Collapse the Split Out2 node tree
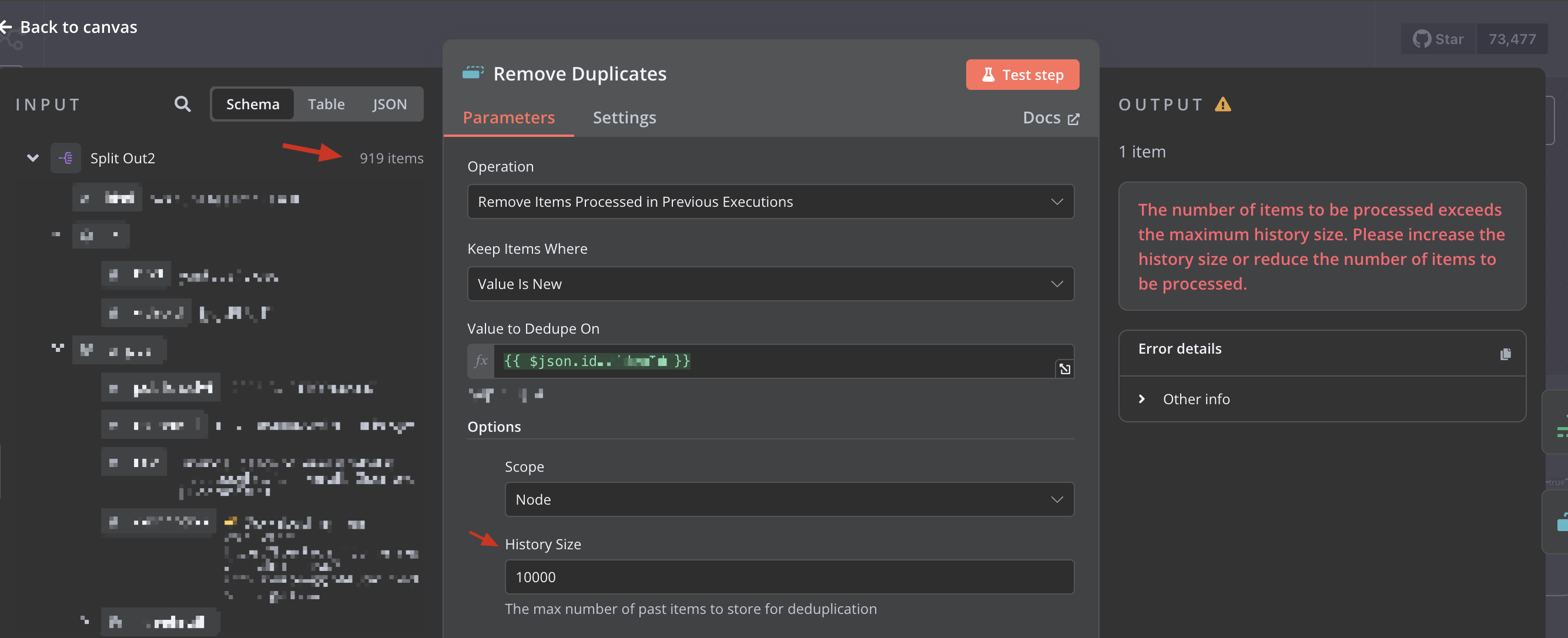Image resolution: width=1568 pixels, height=638 pixels. coord(33,158)
